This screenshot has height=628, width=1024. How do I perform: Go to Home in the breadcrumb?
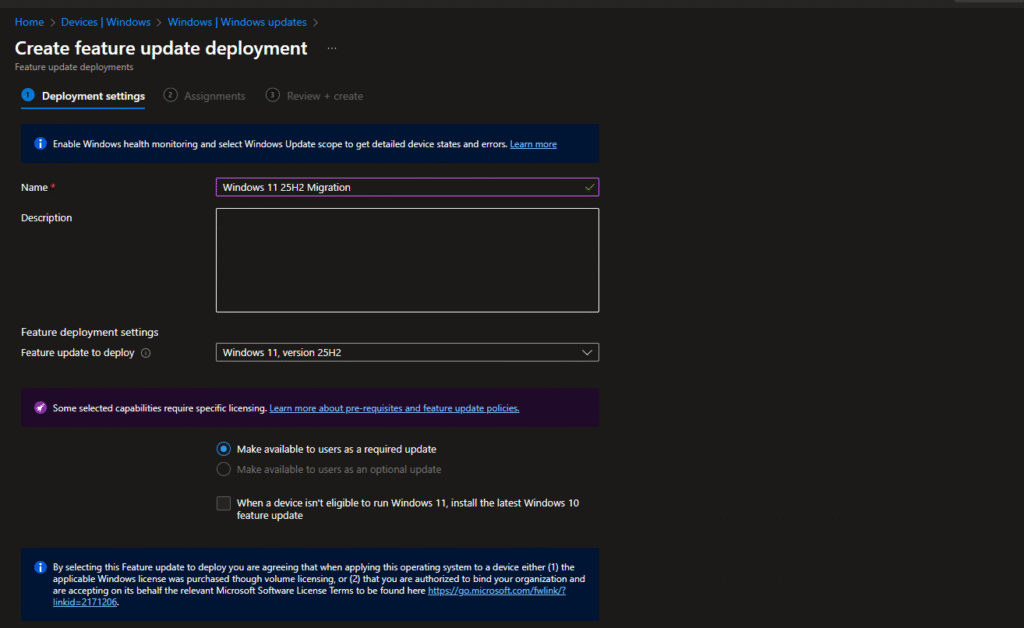point(29,22)
